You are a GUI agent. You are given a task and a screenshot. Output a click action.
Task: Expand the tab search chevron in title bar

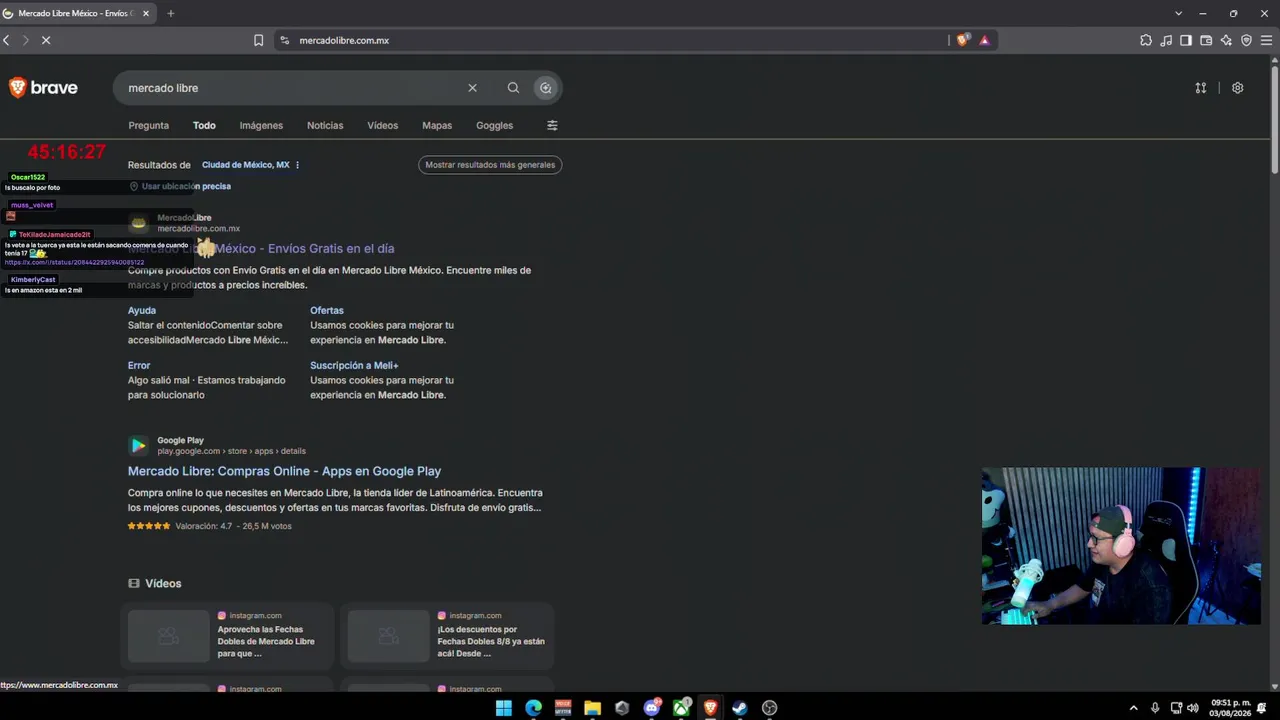[x=1178, y=13]
